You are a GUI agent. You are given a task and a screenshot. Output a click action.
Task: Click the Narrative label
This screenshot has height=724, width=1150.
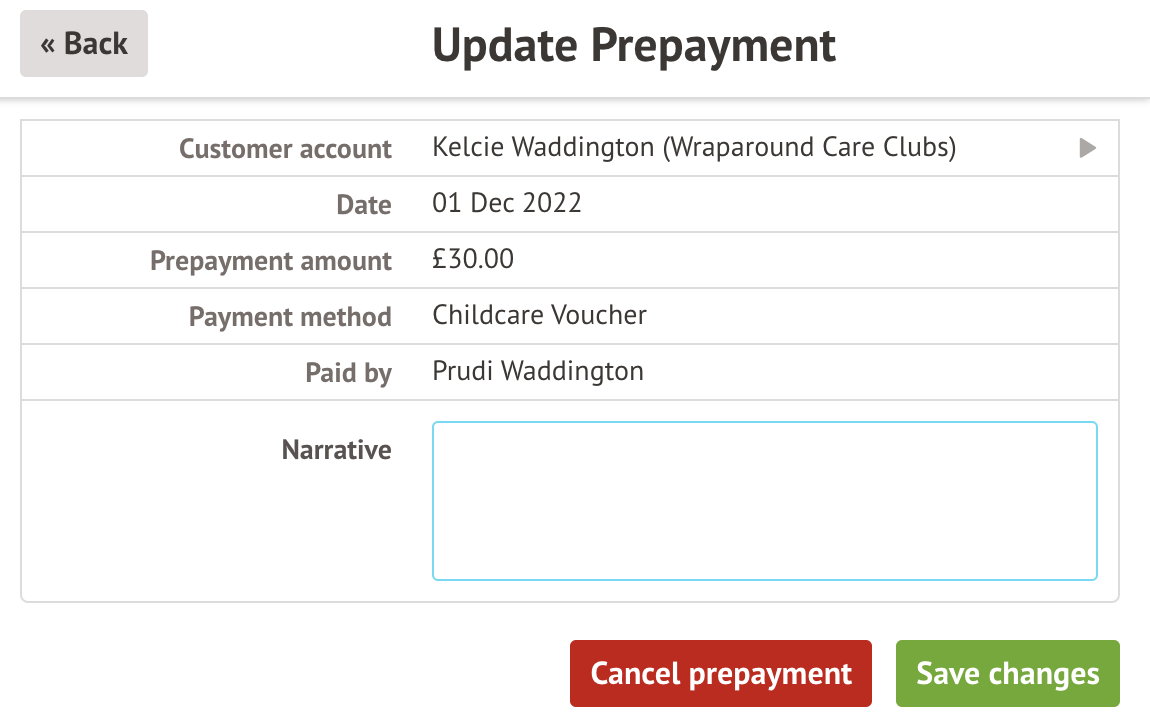(336, 449)
